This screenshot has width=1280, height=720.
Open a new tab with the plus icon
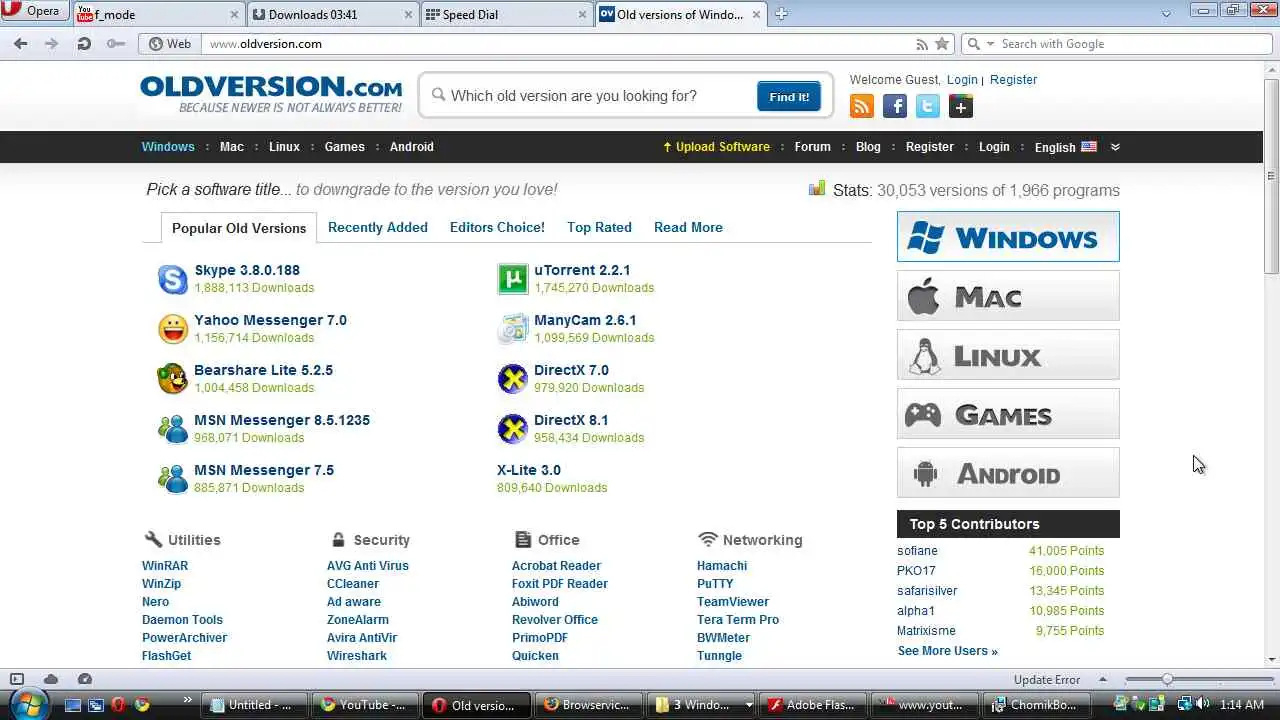click(782, 14)
